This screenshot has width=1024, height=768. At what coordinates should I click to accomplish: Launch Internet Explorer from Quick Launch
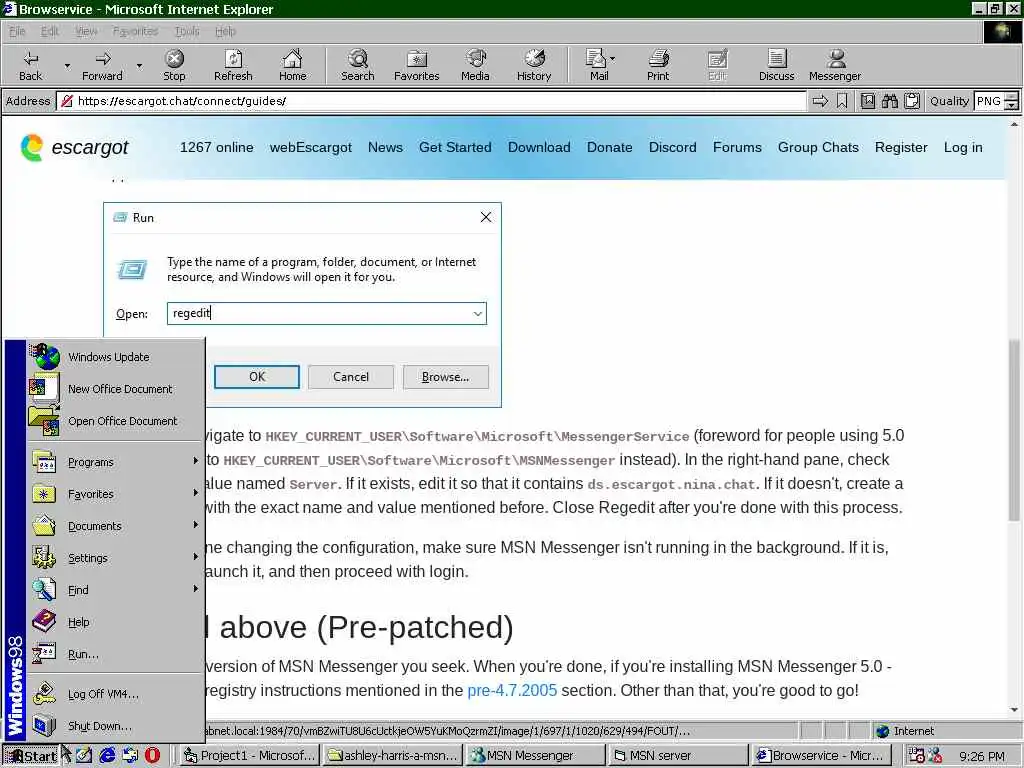(x=107, y=756)
